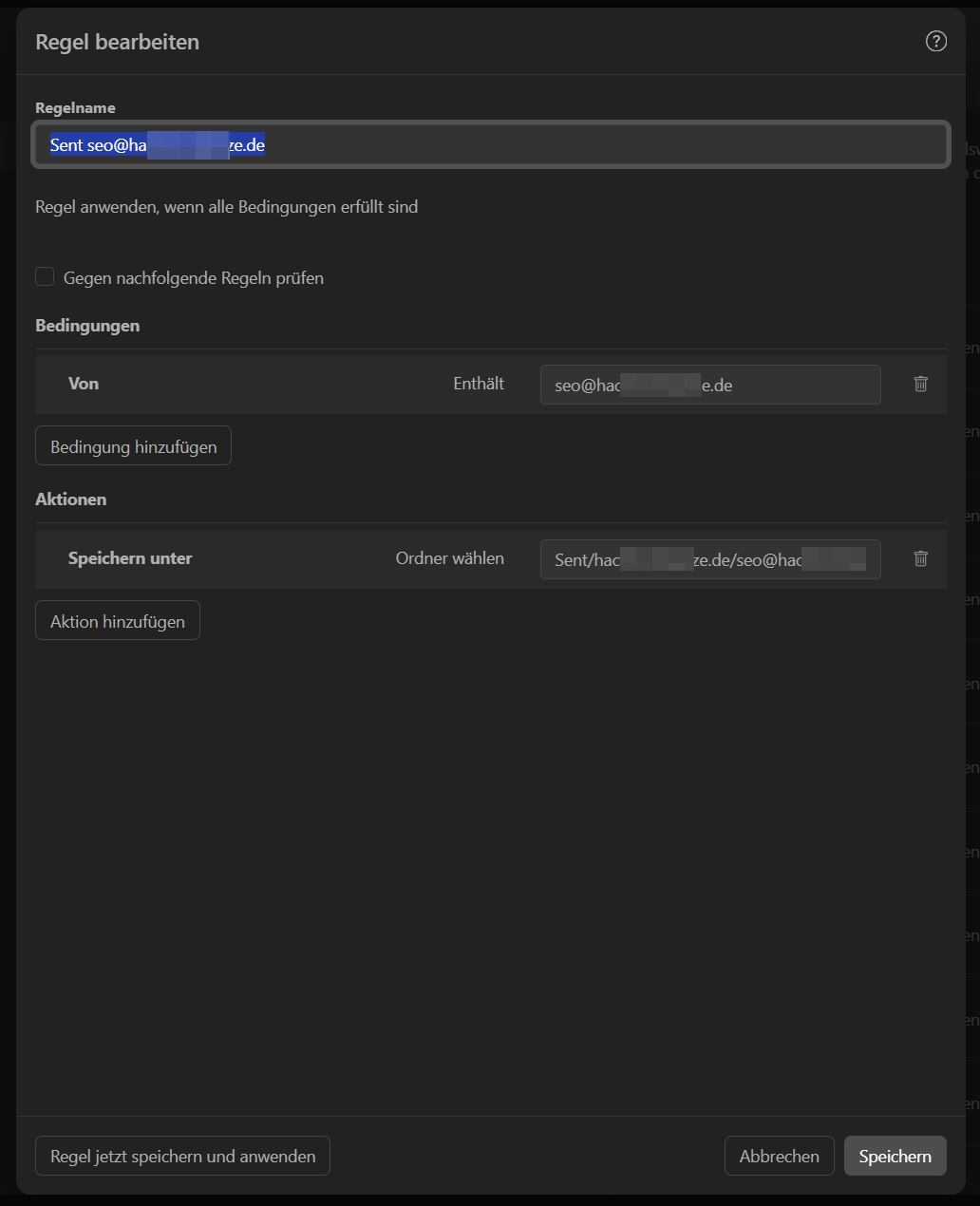Open the "Aktion hinzufügen" menu
Image resolution: width=980 pixels, height=1206 pixels.
(118, 621)
